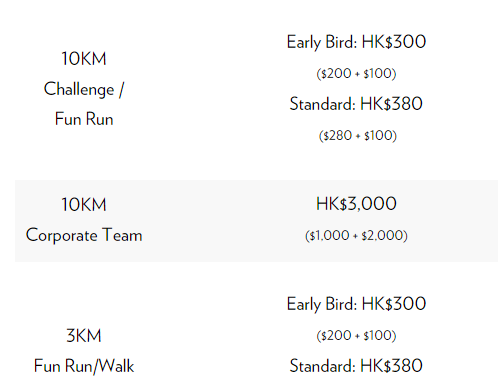Click the 10KM Challenge heading text

pos(84,59)
